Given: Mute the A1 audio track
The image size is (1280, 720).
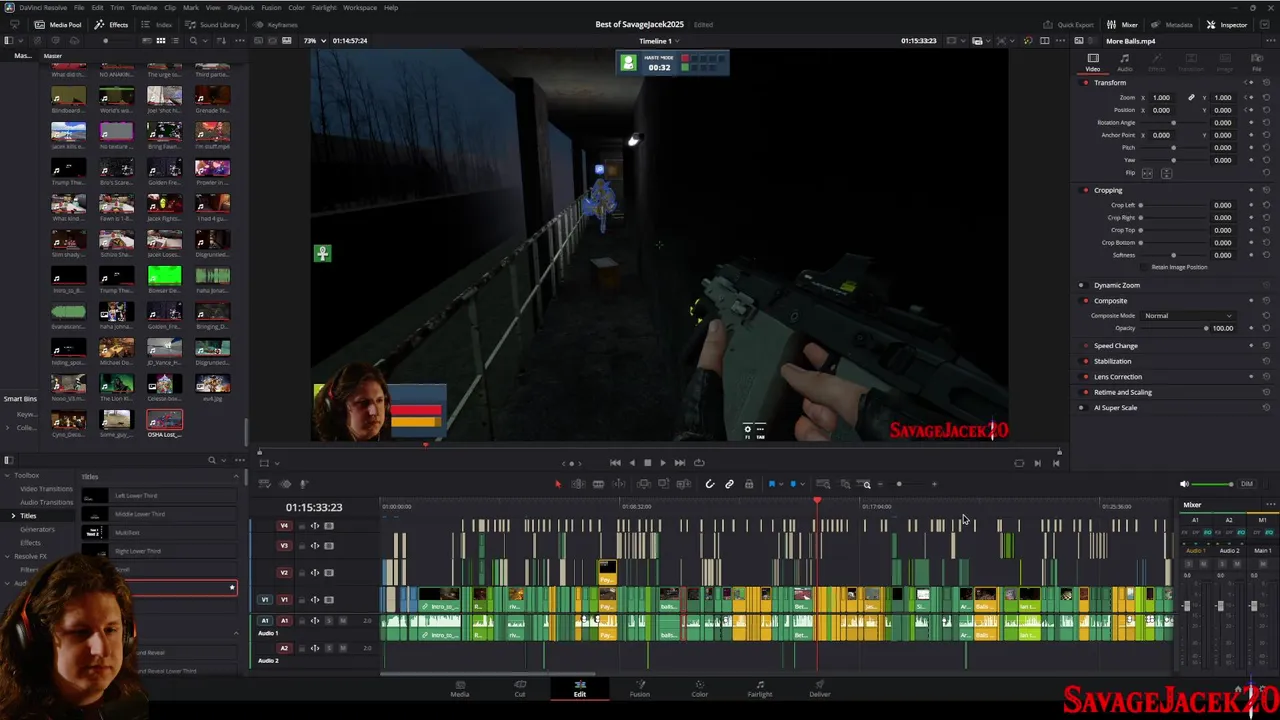Looking at the screenshot, I should point(343,621).
